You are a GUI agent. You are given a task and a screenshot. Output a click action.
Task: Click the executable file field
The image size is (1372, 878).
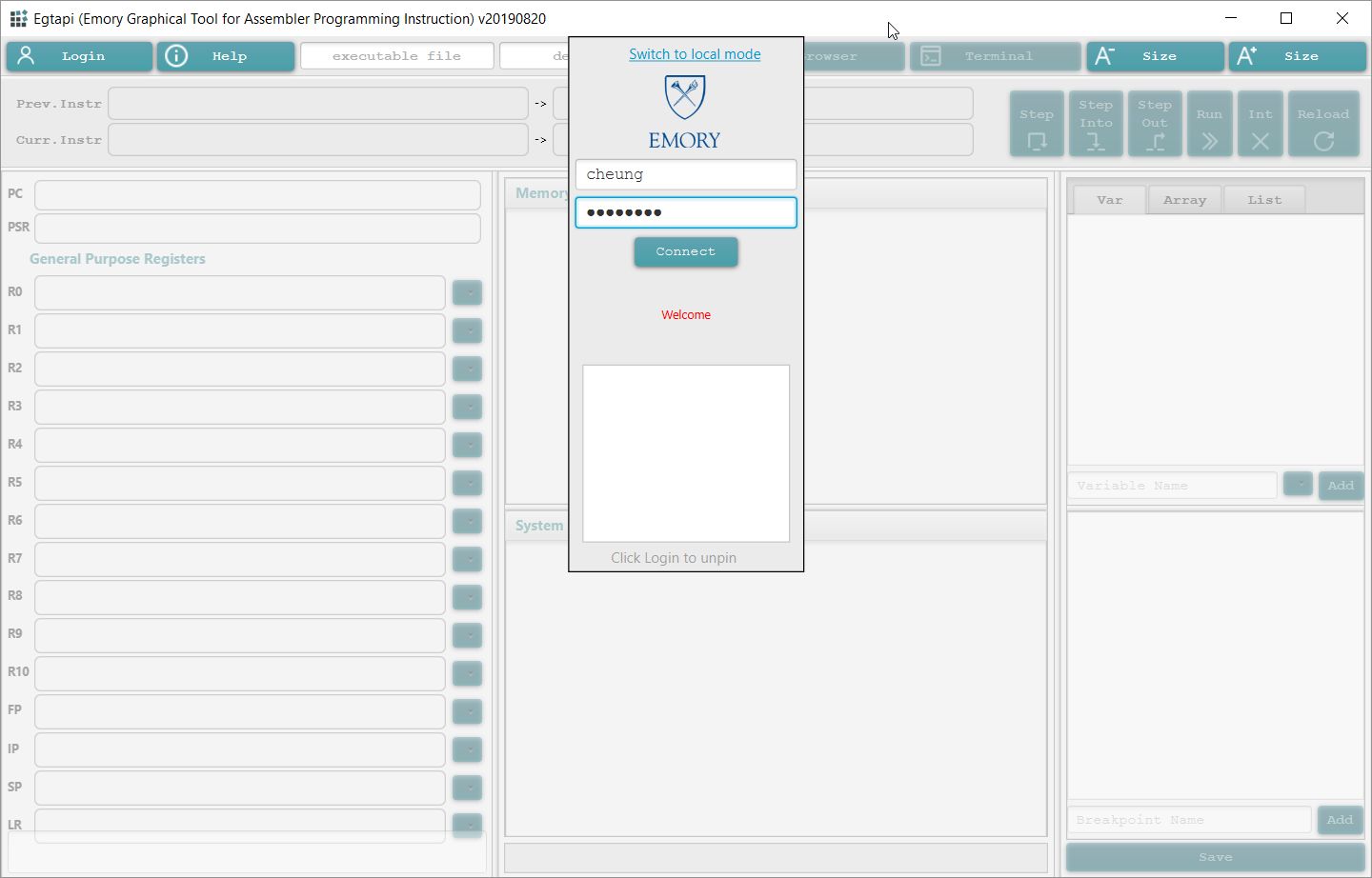[x=397, y=56]
